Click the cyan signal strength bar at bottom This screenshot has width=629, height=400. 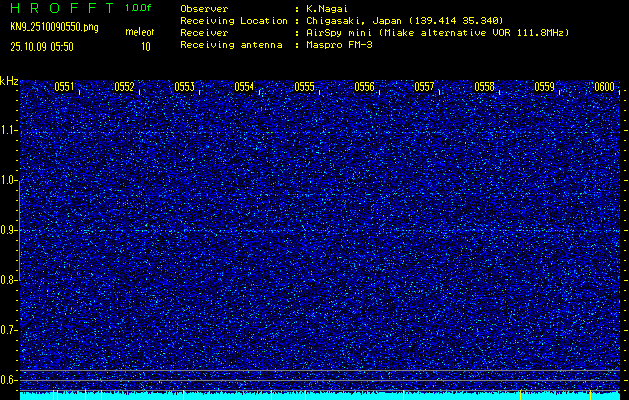click(x=300, y=396)
